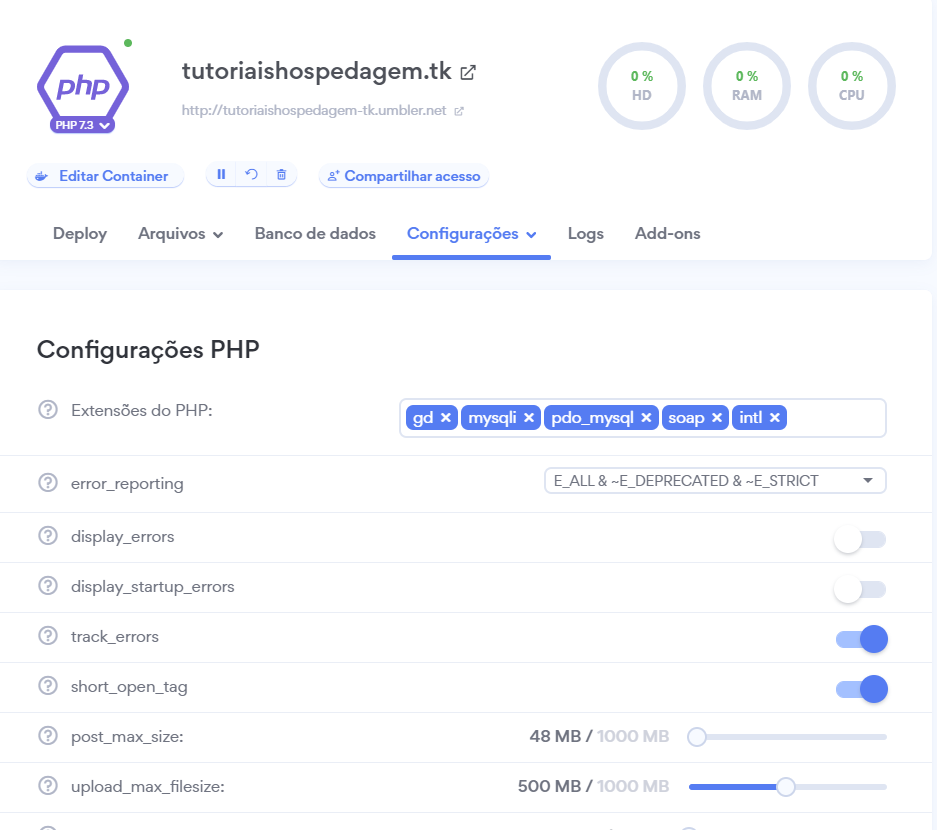This screenshot has width=937, height=830.
Task: Open the PHP 7.3 version selector
Action: click(x=82, y=126)
